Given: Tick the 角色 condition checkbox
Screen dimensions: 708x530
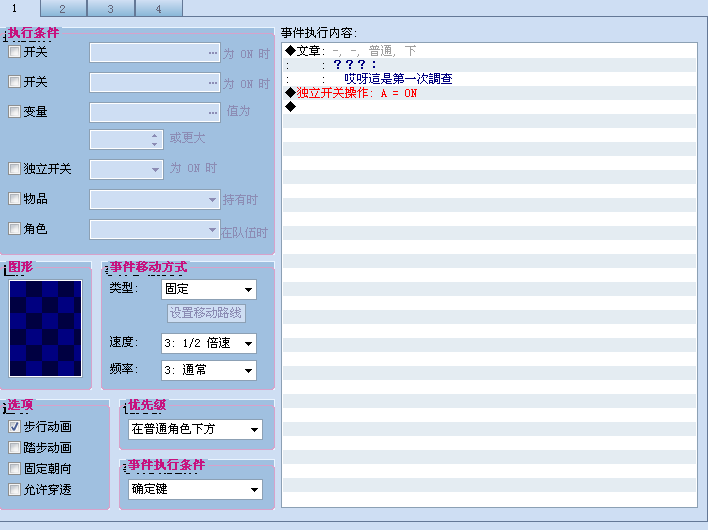Looking at the screenshot, I should [14, 228].
